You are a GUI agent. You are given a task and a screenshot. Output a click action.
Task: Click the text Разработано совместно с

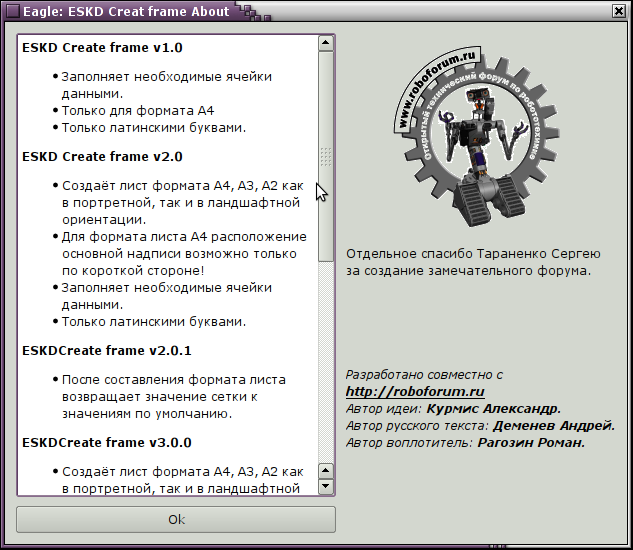coord(424,375)
